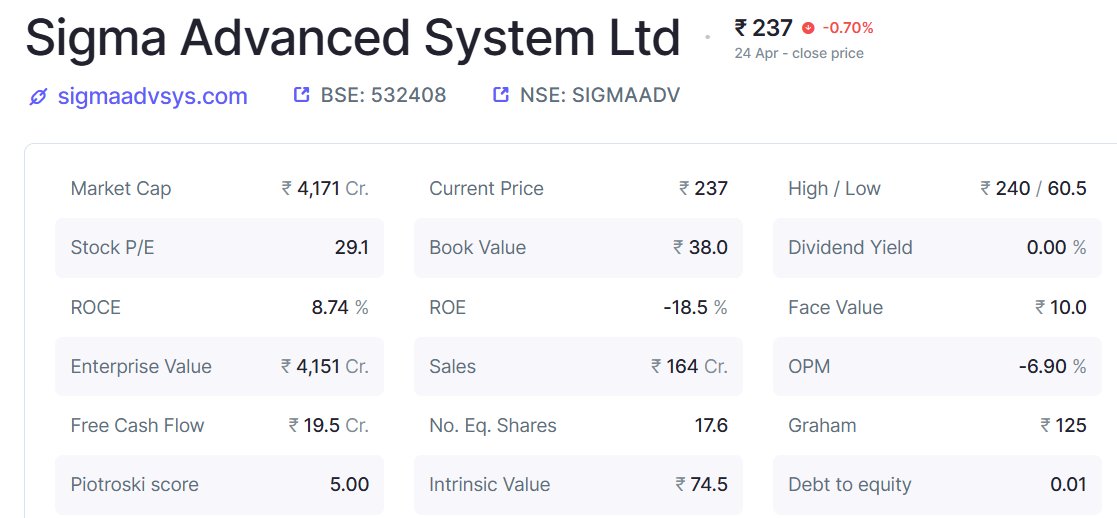The height and width of the screenshot is (518, 1117).
Task: Click the external-link icon before BSE: 532408
Action: 302,94
